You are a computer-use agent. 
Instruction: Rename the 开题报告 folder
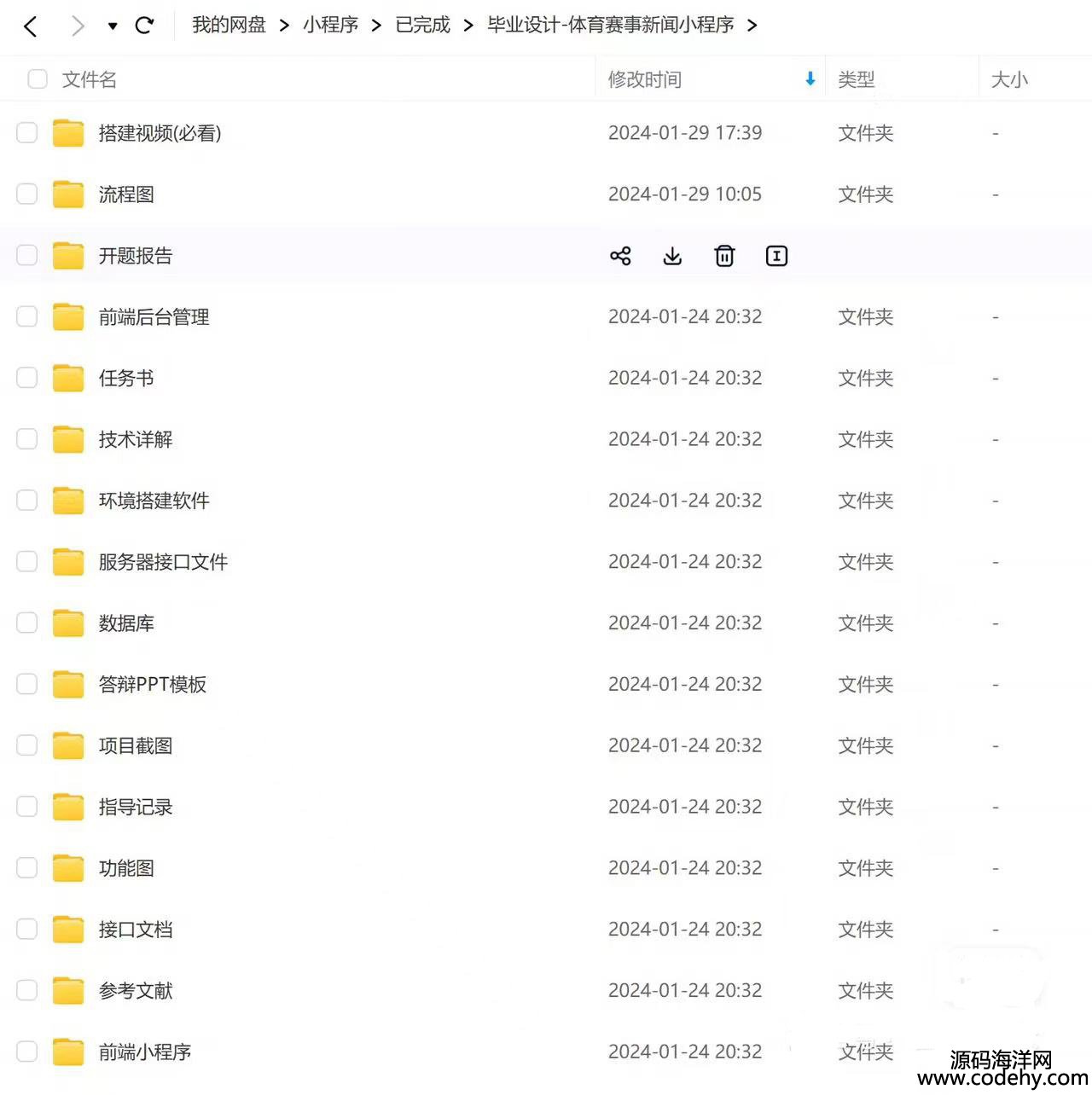pos(776,256)
